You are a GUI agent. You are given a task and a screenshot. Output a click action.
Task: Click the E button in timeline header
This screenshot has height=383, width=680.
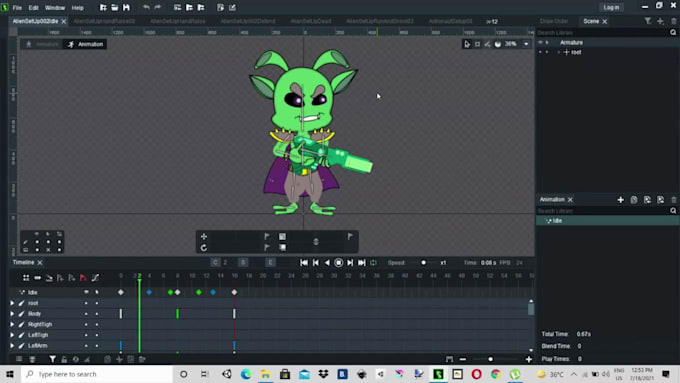pos(271,262)
